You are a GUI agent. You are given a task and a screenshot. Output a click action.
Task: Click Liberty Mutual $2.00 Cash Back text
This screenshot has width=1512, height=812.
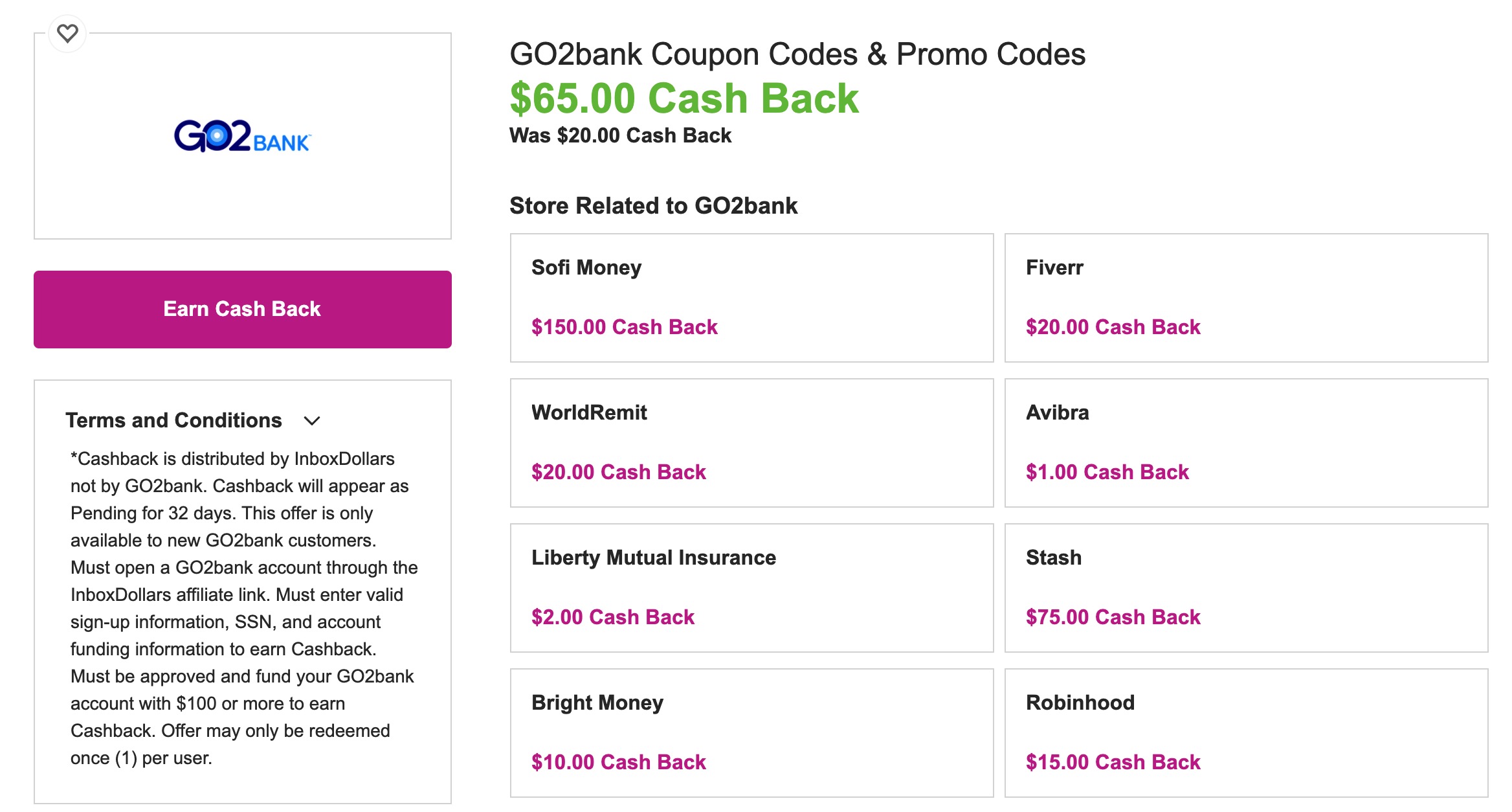tap(613, 617)
